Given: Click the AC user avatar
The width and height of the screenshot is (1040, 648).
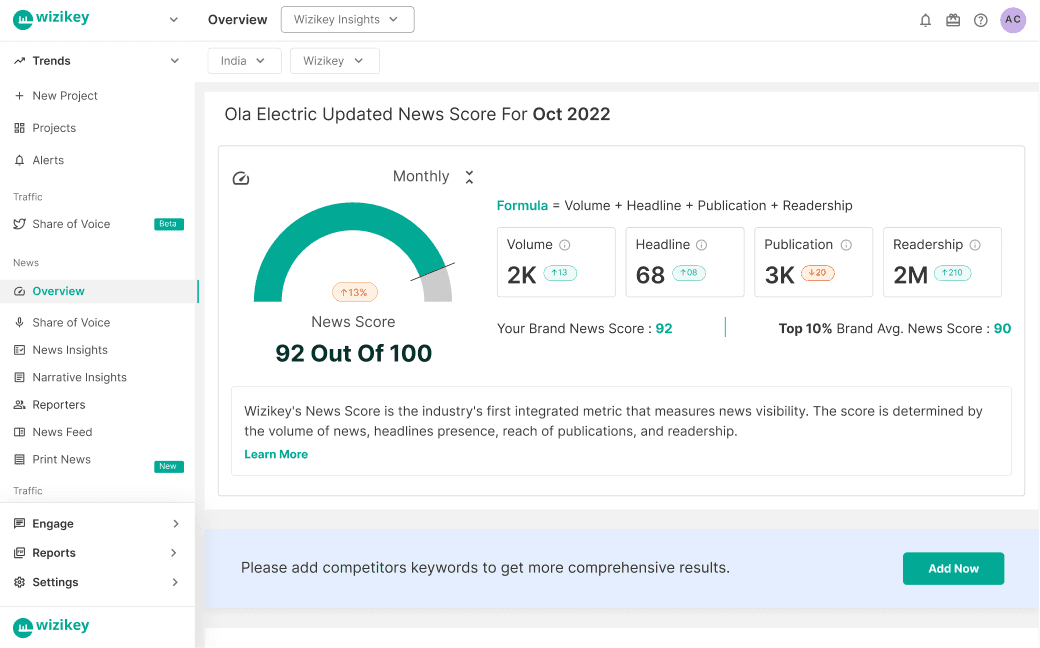Looking at the screenshot, I should [x=1013, y=20].
